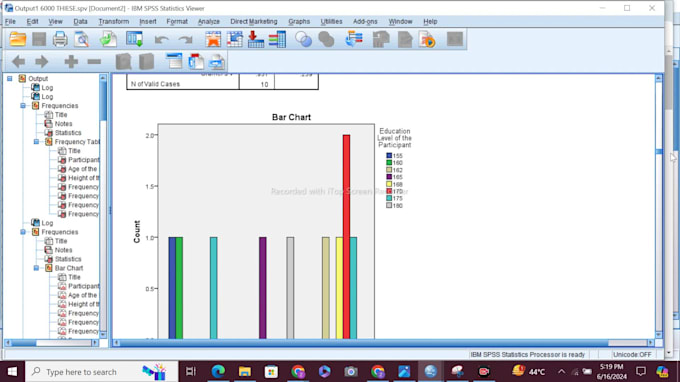
Task: Open the Windows Start menu
Action: click(12, 372)
